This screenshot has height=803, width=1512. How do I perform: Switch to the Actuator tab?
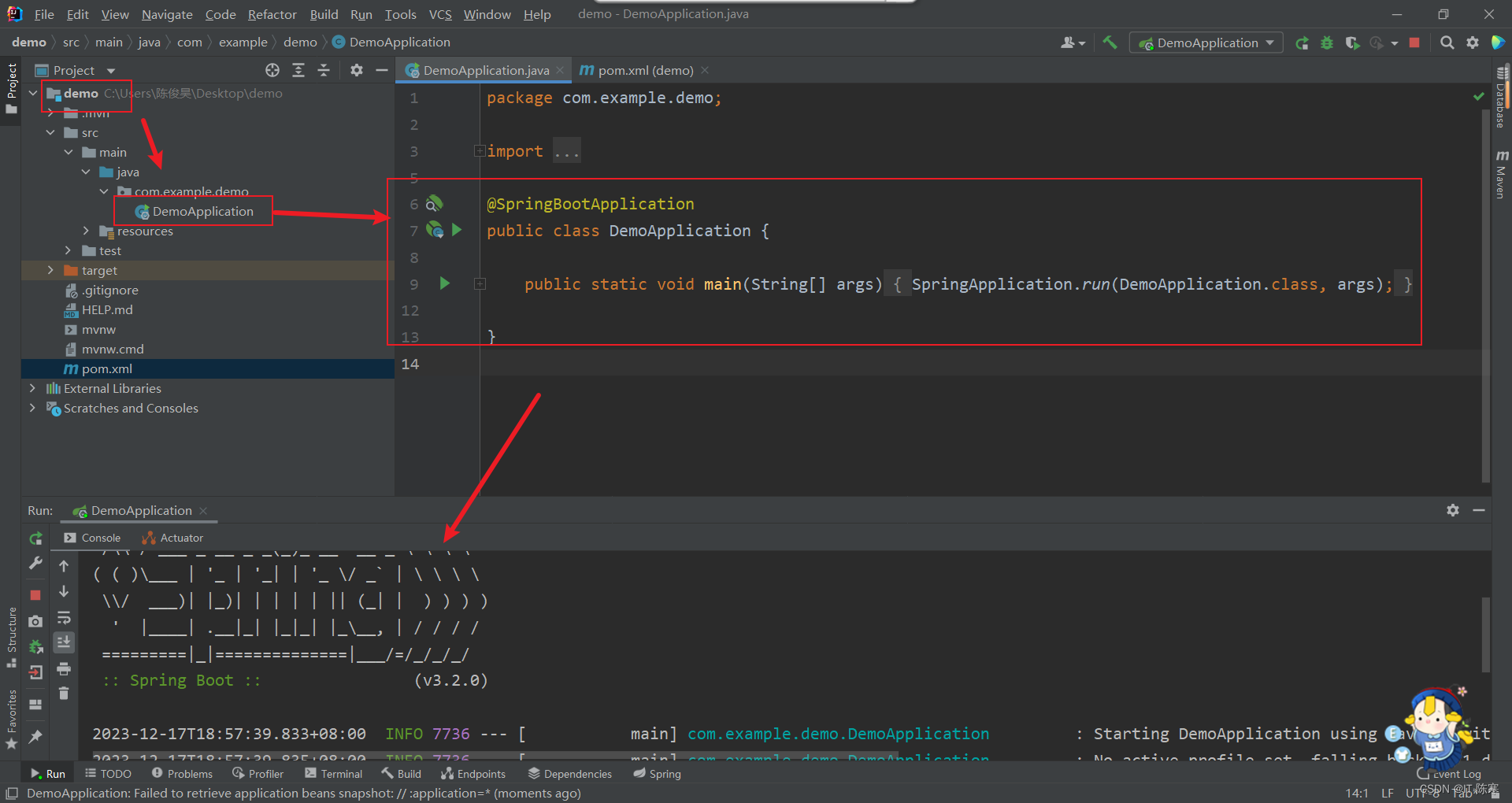pos(173,538)
